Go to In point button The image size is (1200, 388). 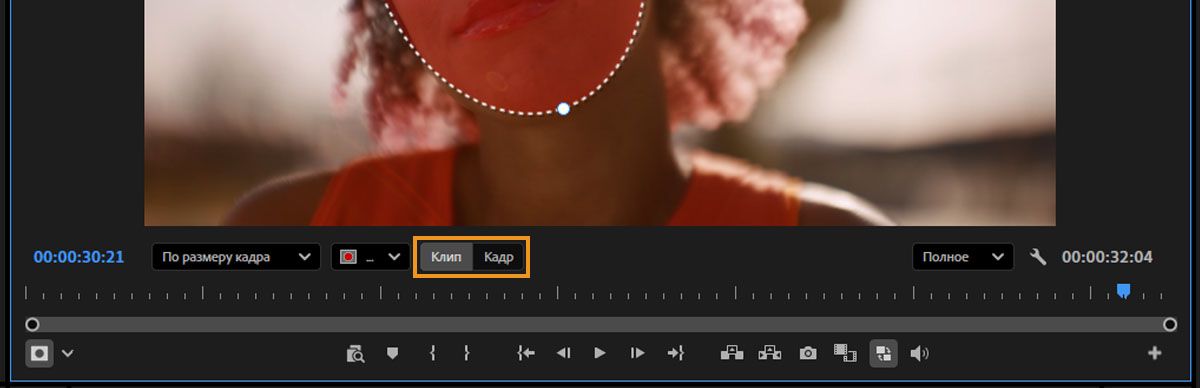pyautogui.click(x=526, y=353)
